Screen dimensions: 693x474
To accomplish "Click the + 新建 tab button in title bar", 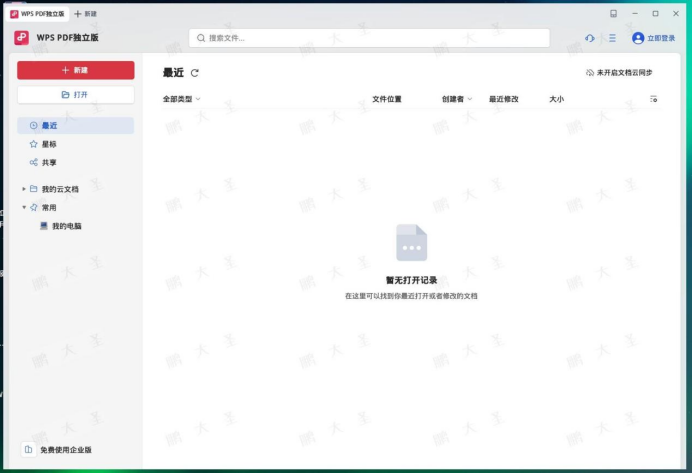I will [85, 14].
